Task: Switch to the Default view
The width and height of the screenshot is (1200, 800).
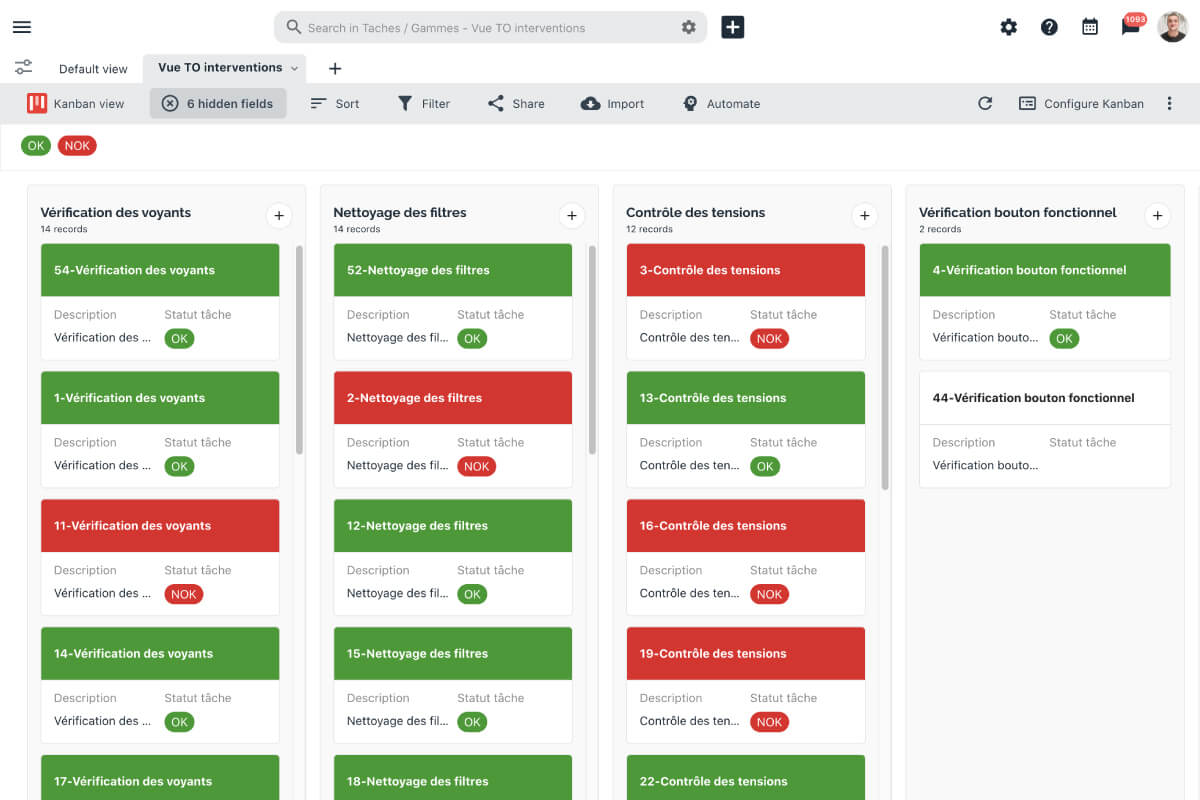Action: (93, 68)
